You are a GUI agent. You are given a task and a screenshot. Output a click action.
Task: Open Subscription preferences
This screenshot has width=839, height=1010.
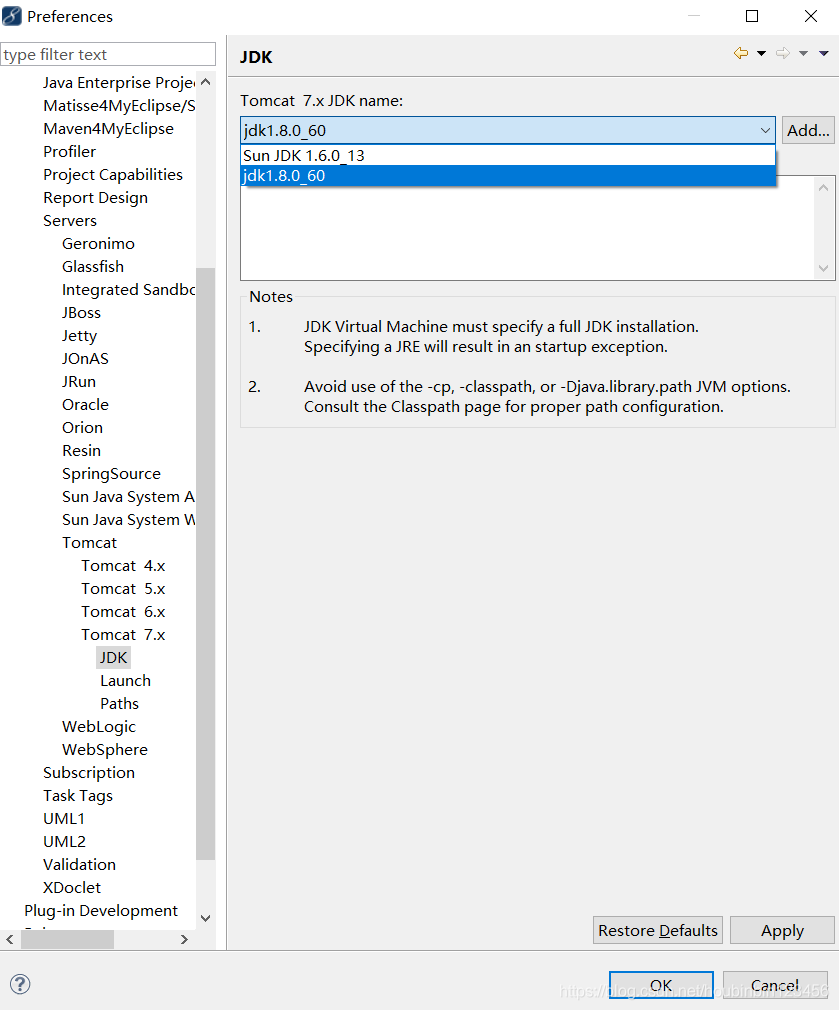coord(89,772)
